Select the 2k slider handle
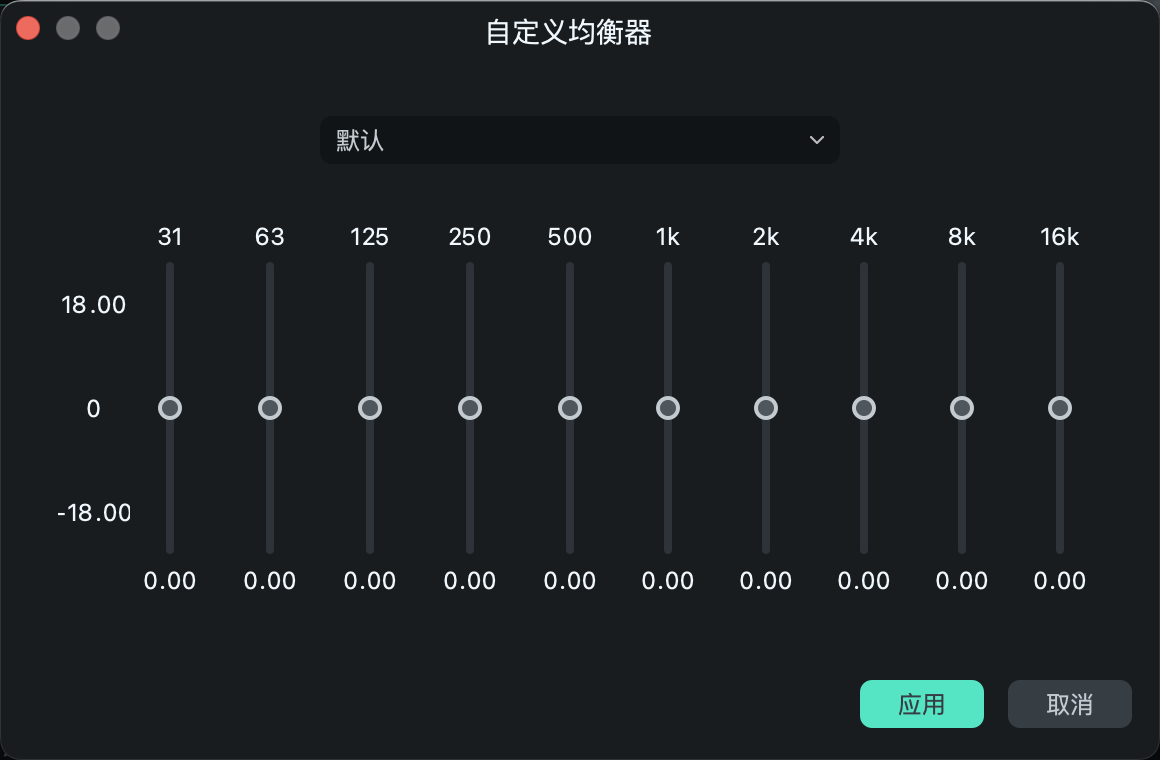The image size is (1160, 760). 765,407
